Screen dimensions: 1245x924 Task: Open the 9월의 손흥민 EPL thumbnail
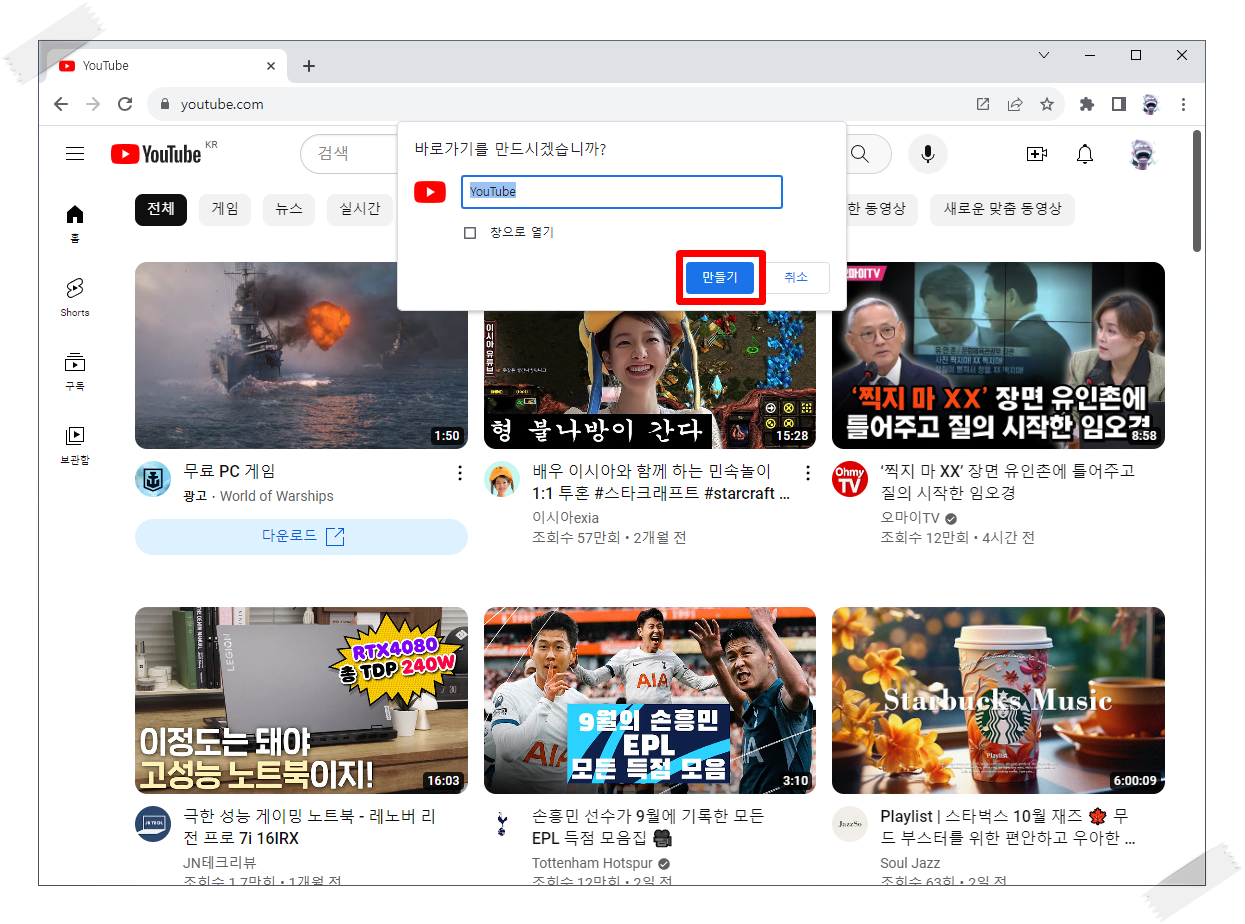pyautogui.click(x=650, y=700)
